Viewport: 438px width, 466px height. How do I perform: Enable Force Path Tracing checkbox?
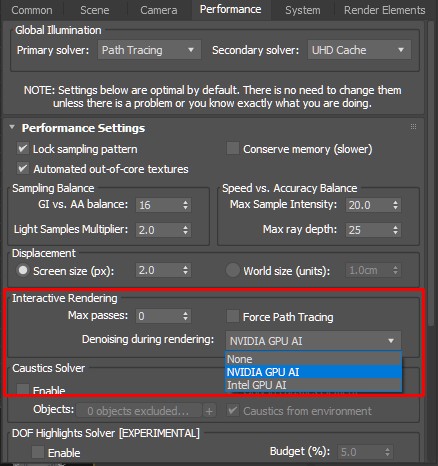pyautogui.click(x=233, y=316)
